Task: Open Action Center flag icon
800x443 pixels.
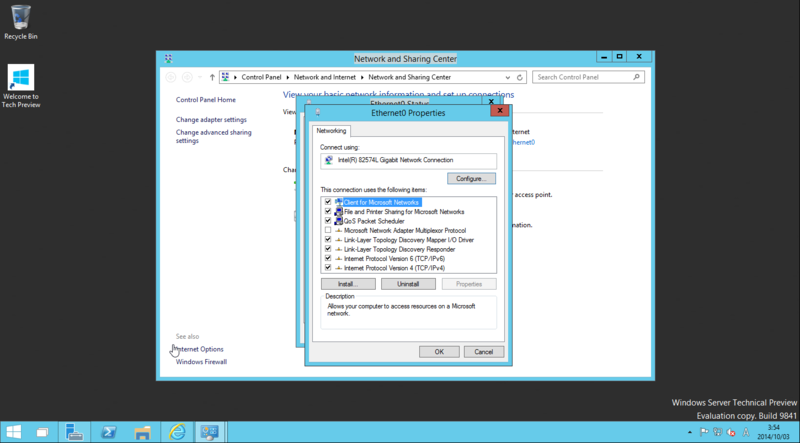Action: pos(704,432)
